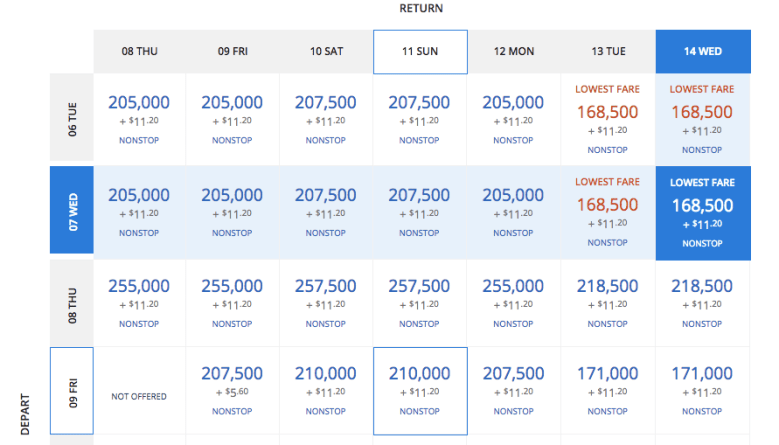
Task: Choose lowest fare departing 06 TUE returning 13 TUE
Action: pyautogui.click(x=607, y=119)
